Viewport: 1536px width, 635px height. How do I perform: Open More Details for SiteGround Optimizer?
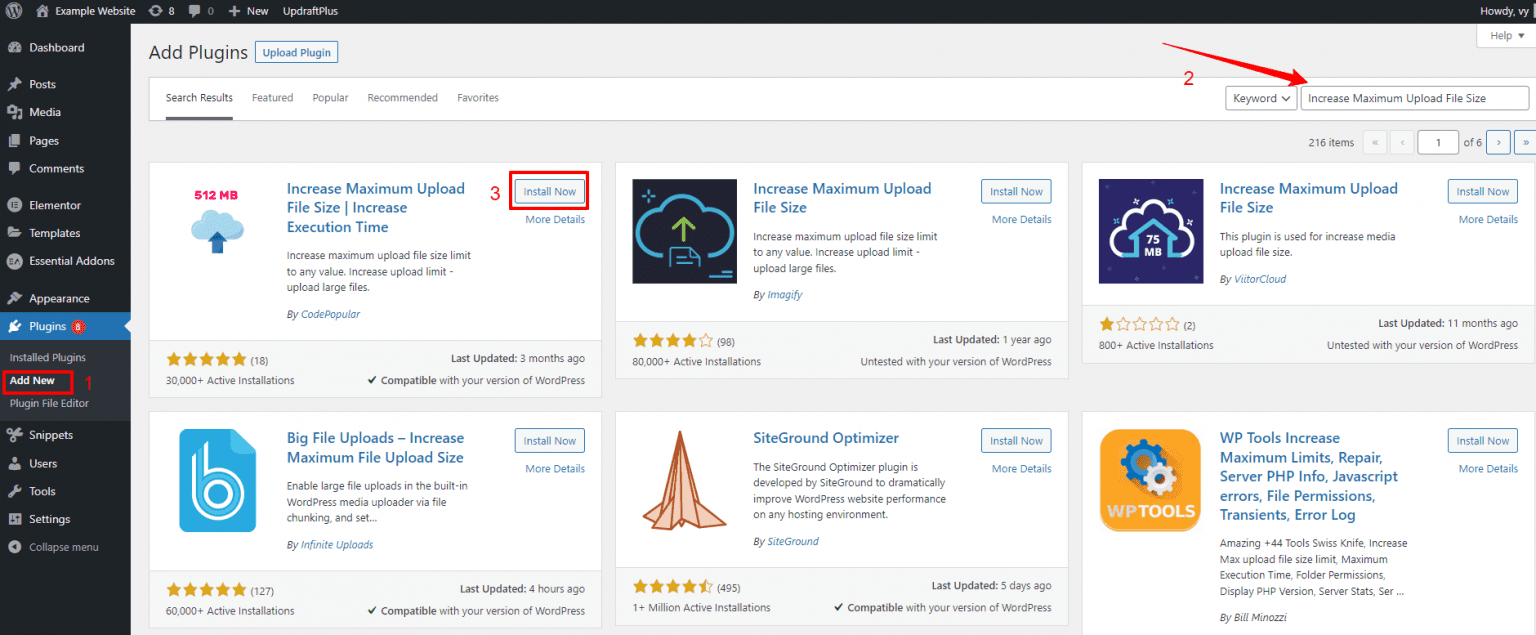click(1022, 468)
